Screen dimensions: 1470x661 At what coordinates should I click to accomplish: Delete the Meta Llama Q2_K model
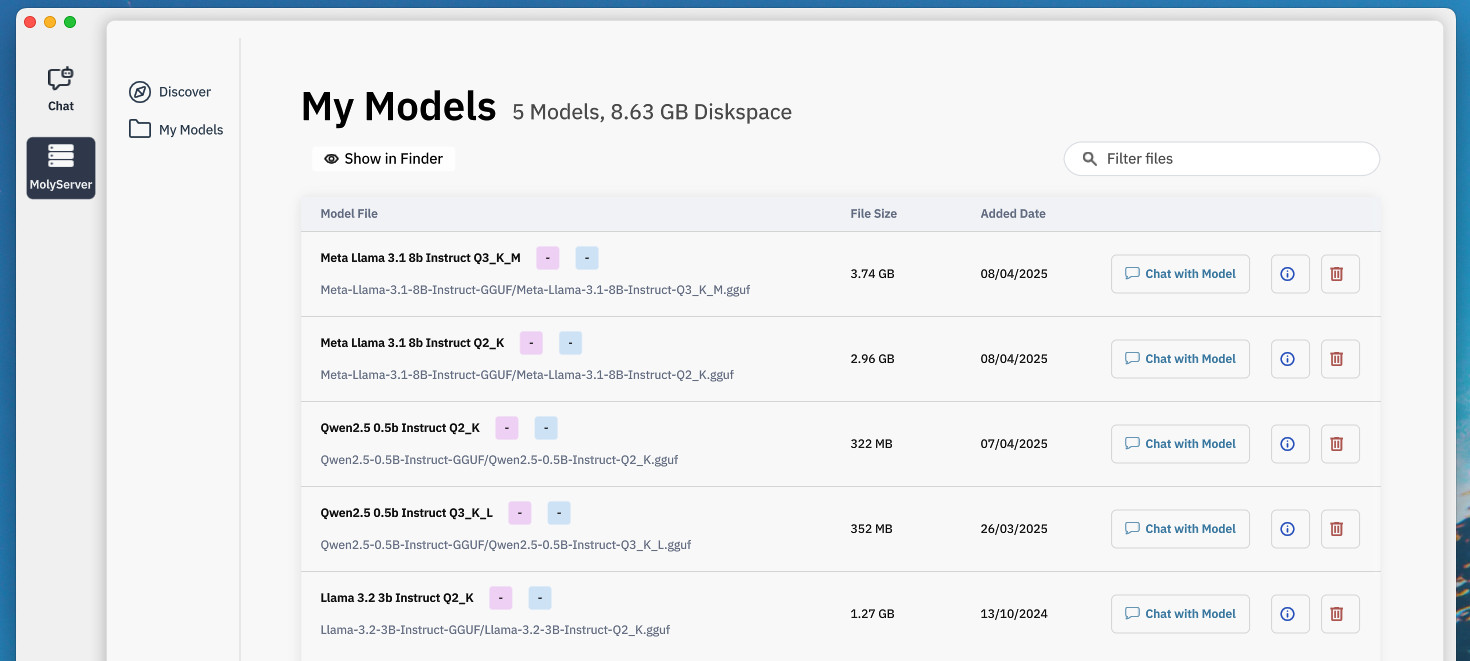pos(1339,359)
